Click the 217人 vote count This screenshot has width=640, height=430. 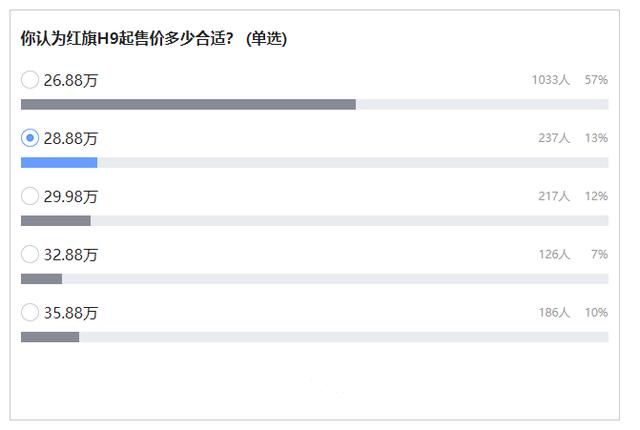pyautogui.click(x=553, y=196)
